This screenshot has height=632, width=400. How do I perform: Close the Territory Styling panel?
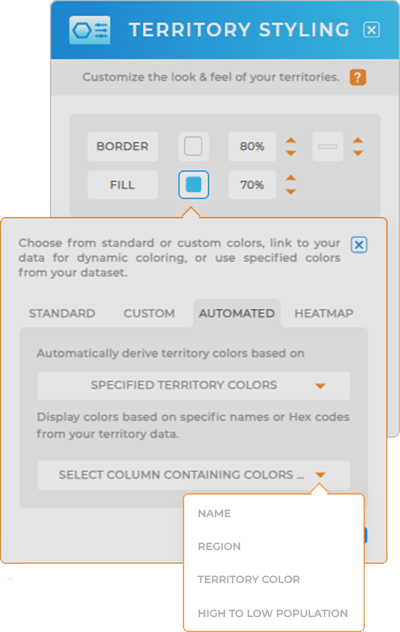[371, 30]
